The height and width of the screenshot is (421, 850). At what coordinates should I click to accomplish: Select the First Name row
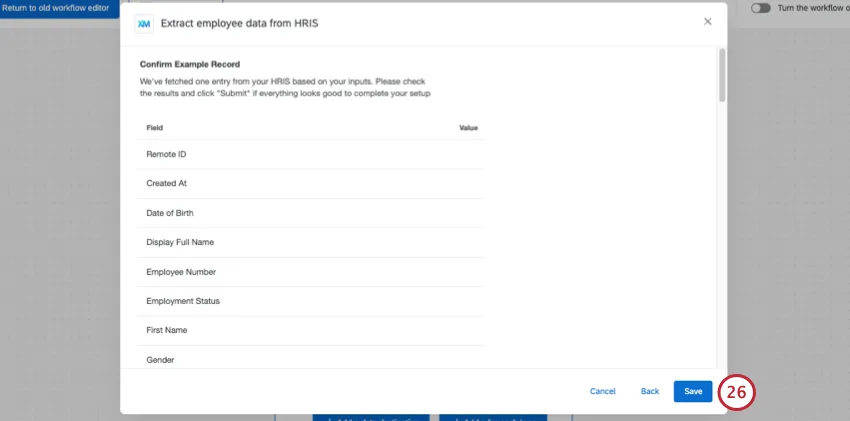[x=310, y=331]
